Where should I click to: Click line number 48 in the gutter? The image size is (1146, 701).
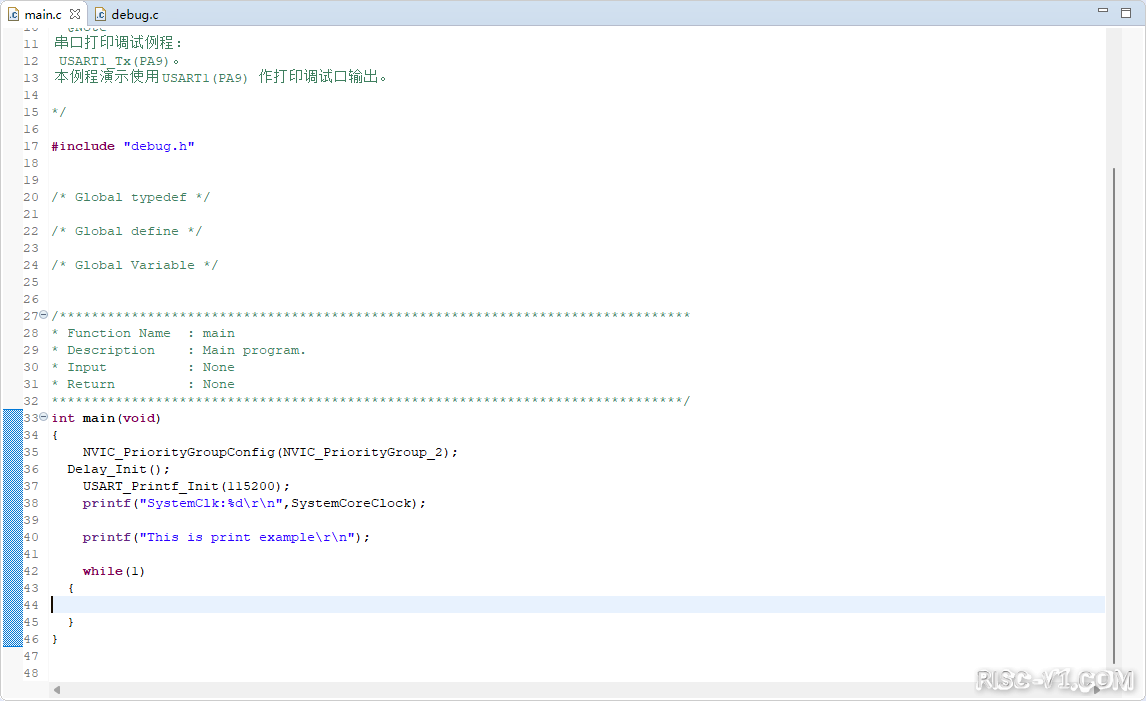[x=31, y=673]
